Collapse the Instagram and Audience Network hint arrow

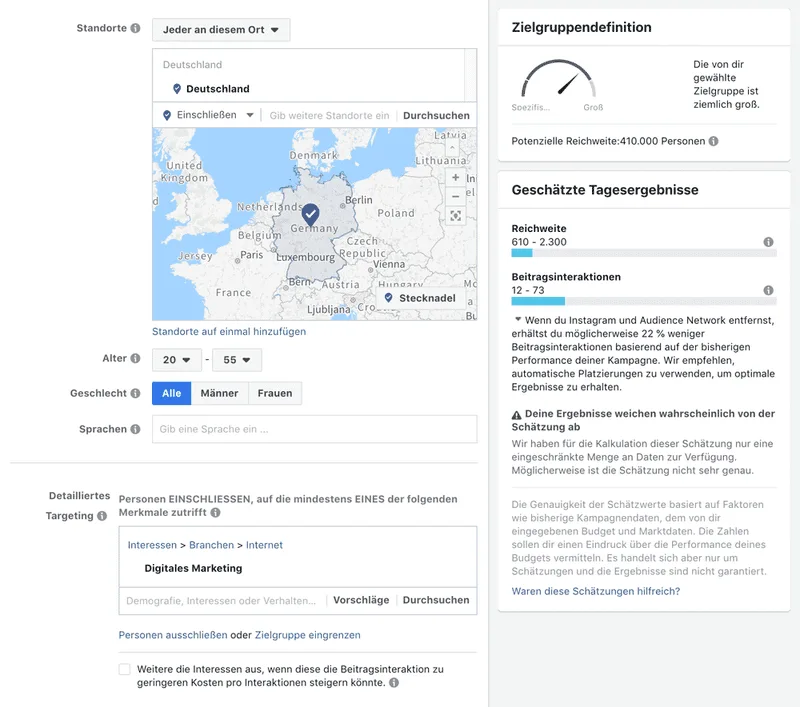click(x=518, y=319)
